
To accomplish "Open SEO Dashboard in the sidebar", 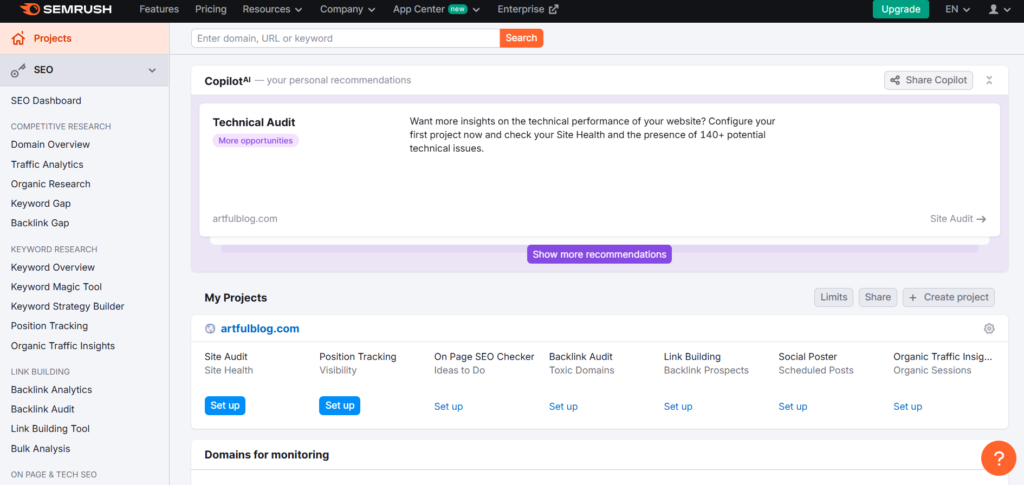I will pos(46,101).
